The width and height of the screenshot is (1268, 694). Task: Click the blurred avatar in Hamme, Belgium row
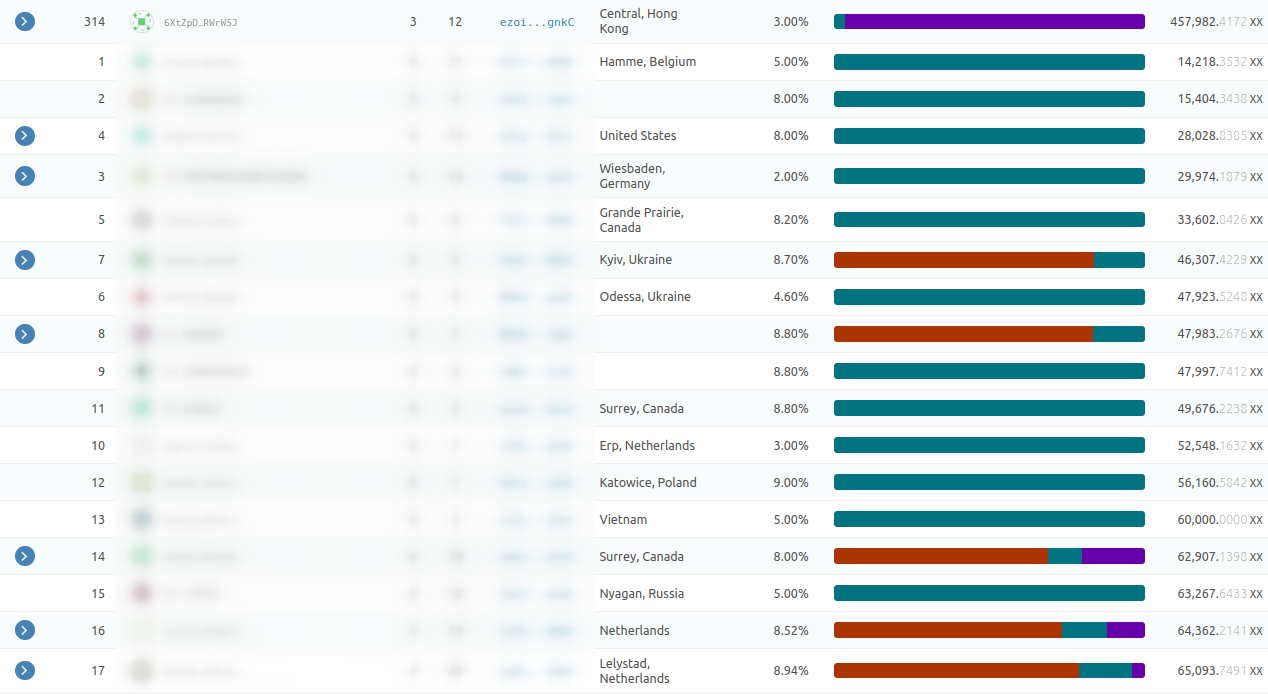pos(142,62)
